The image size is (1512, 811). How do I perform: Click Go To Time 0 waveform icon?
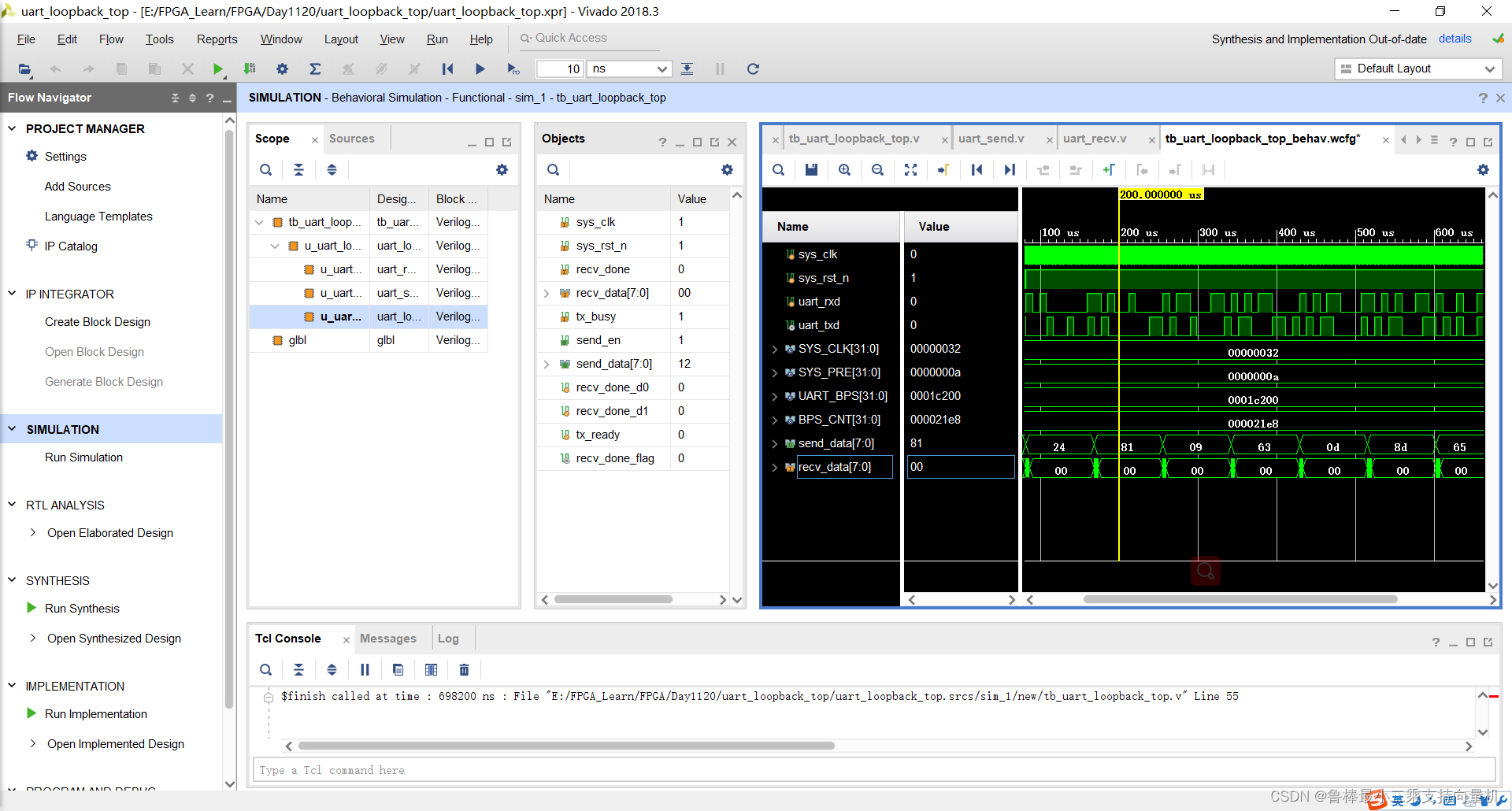click(x=977, y=170)
